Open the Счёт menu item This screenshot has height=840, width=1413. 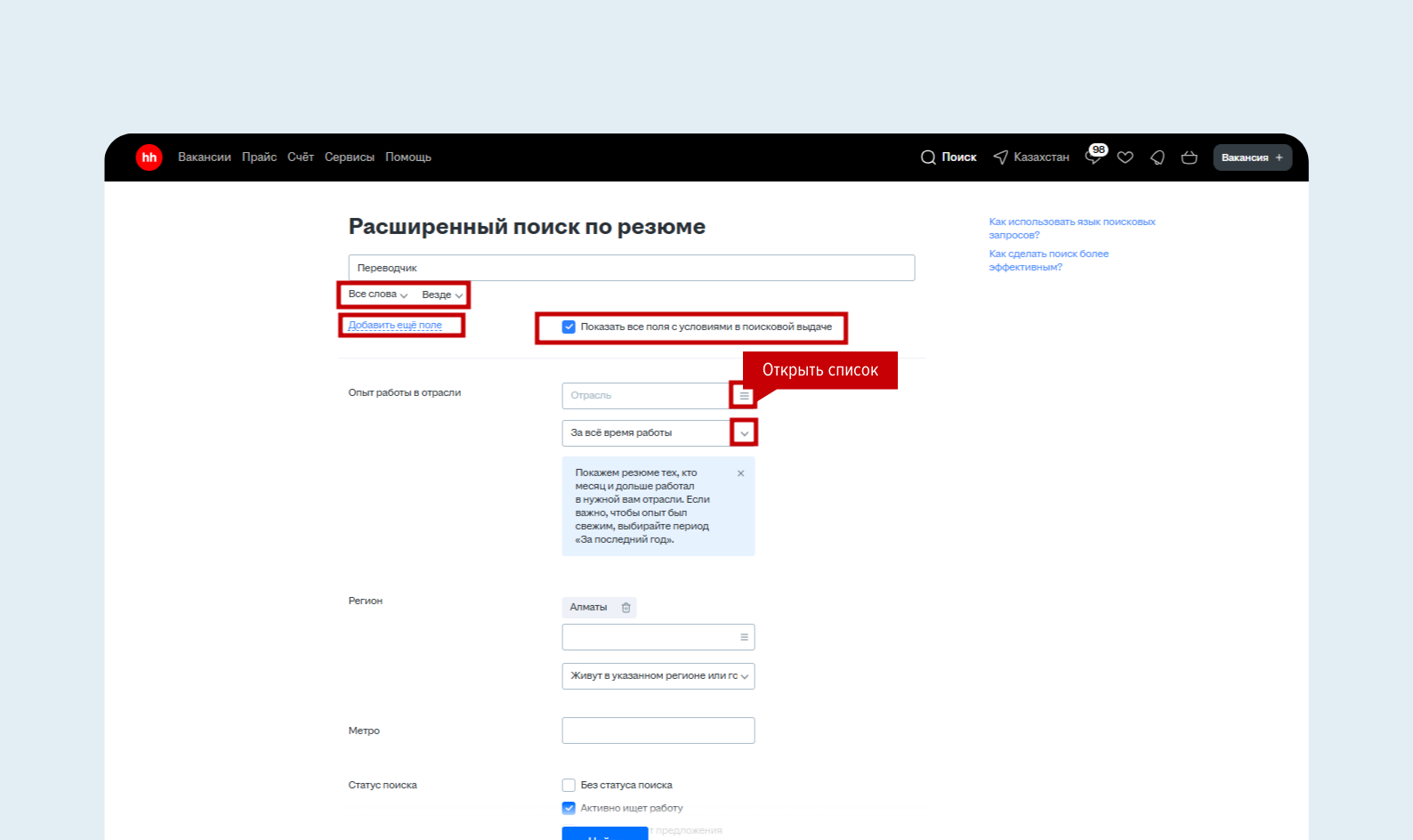(x=301, y=157)
